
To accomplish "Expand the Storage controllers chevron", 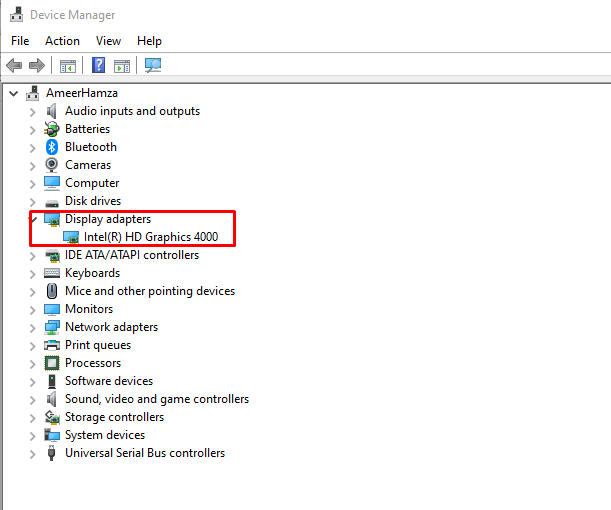I will pyautogui.click(x=33, y=418).
